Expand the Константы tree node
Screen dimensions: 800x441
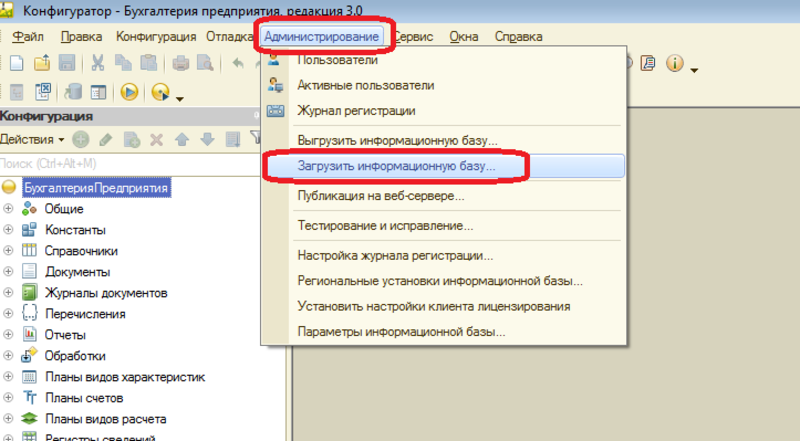8,229
